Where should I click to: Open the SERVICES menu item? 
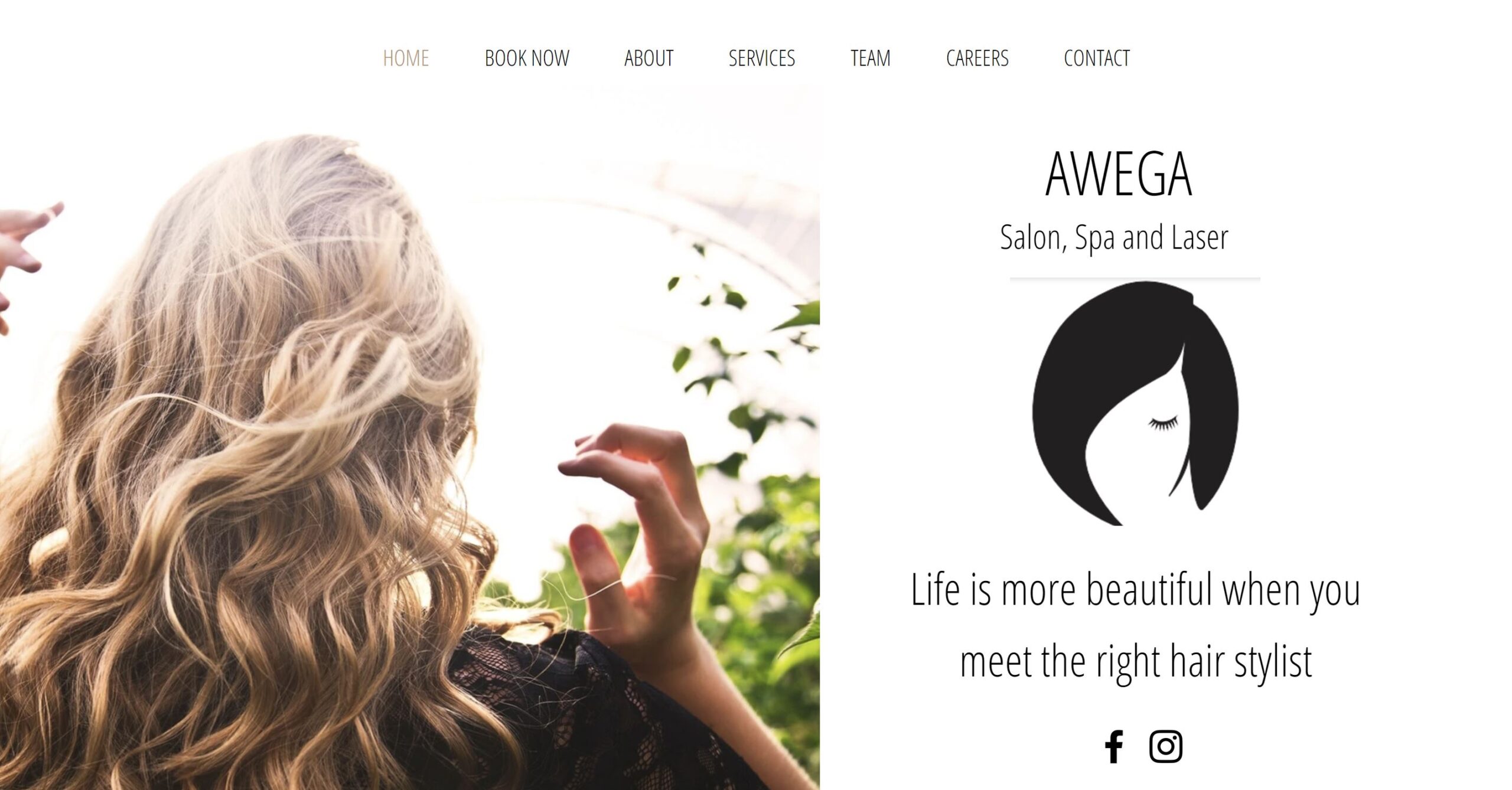tap(761, 58)
